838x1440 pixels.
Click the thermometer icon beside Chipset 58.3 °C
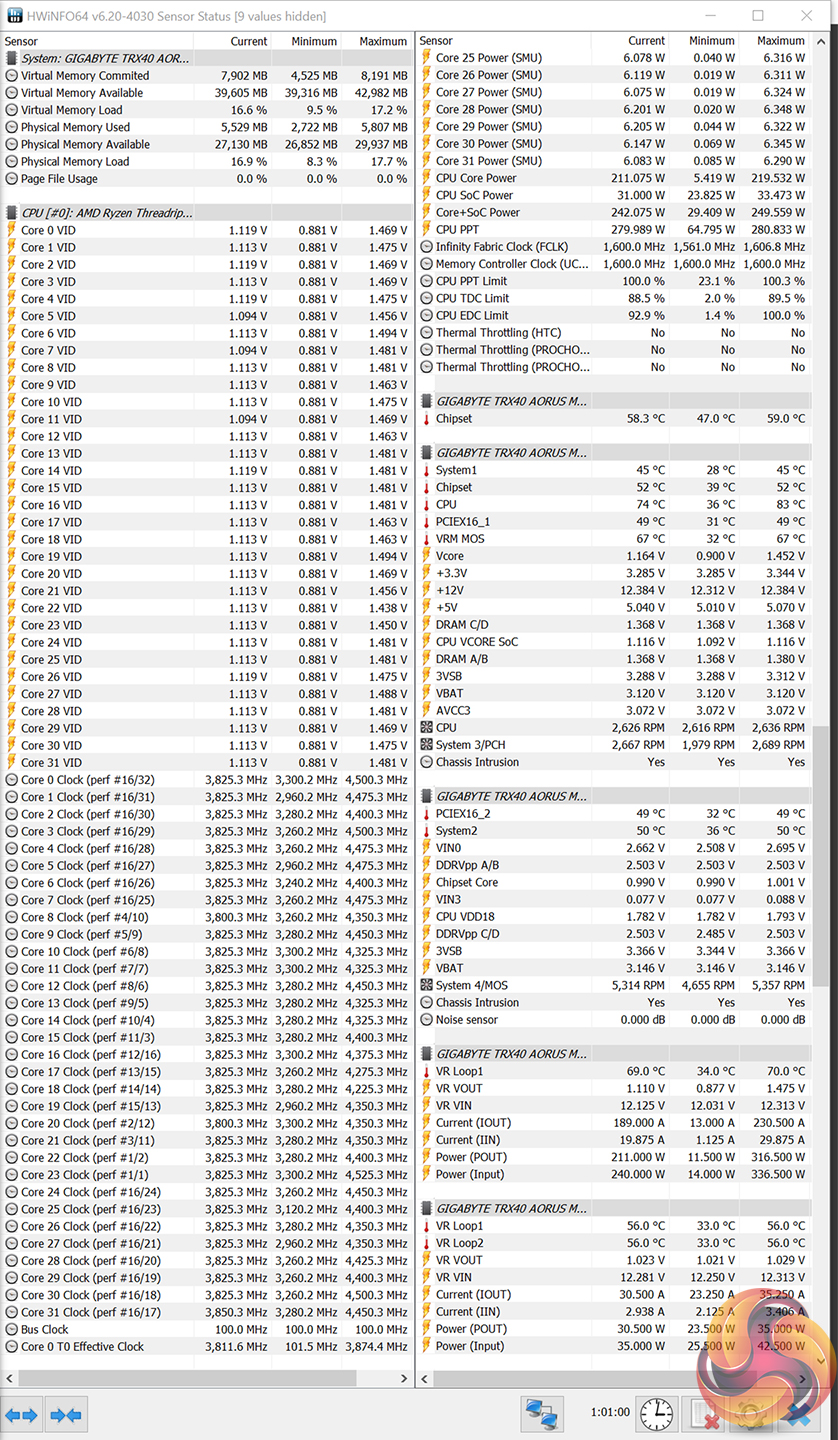click(427, 418)
